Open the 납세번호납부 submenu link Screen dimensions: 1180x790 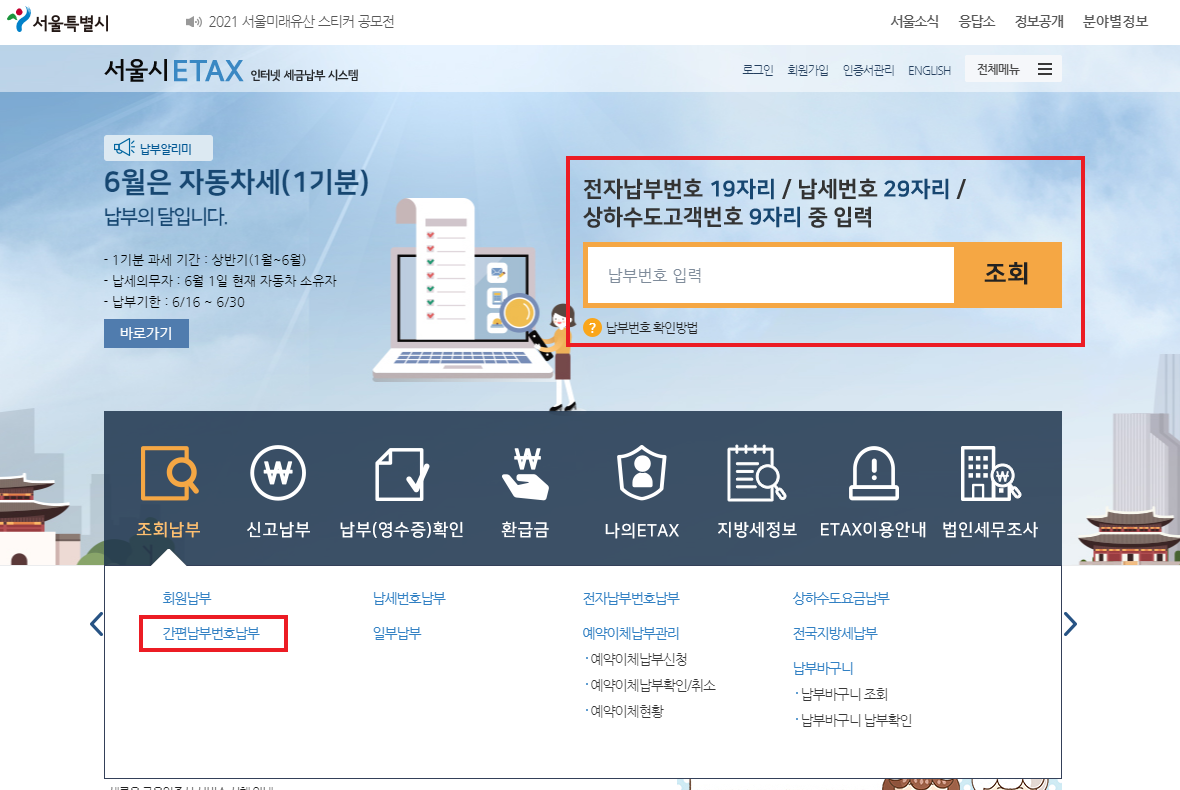pyautogui.click(x=409, y=598)
